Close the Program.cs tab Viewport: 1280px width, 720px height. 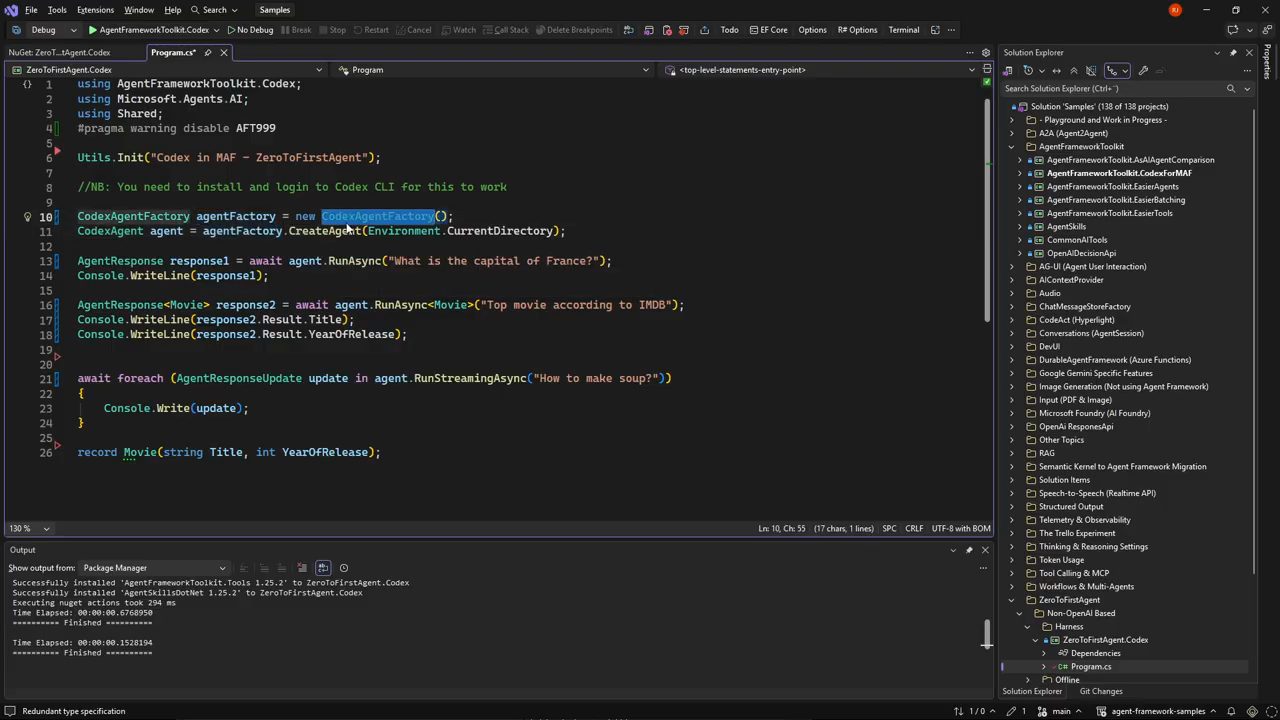point(224,52)
